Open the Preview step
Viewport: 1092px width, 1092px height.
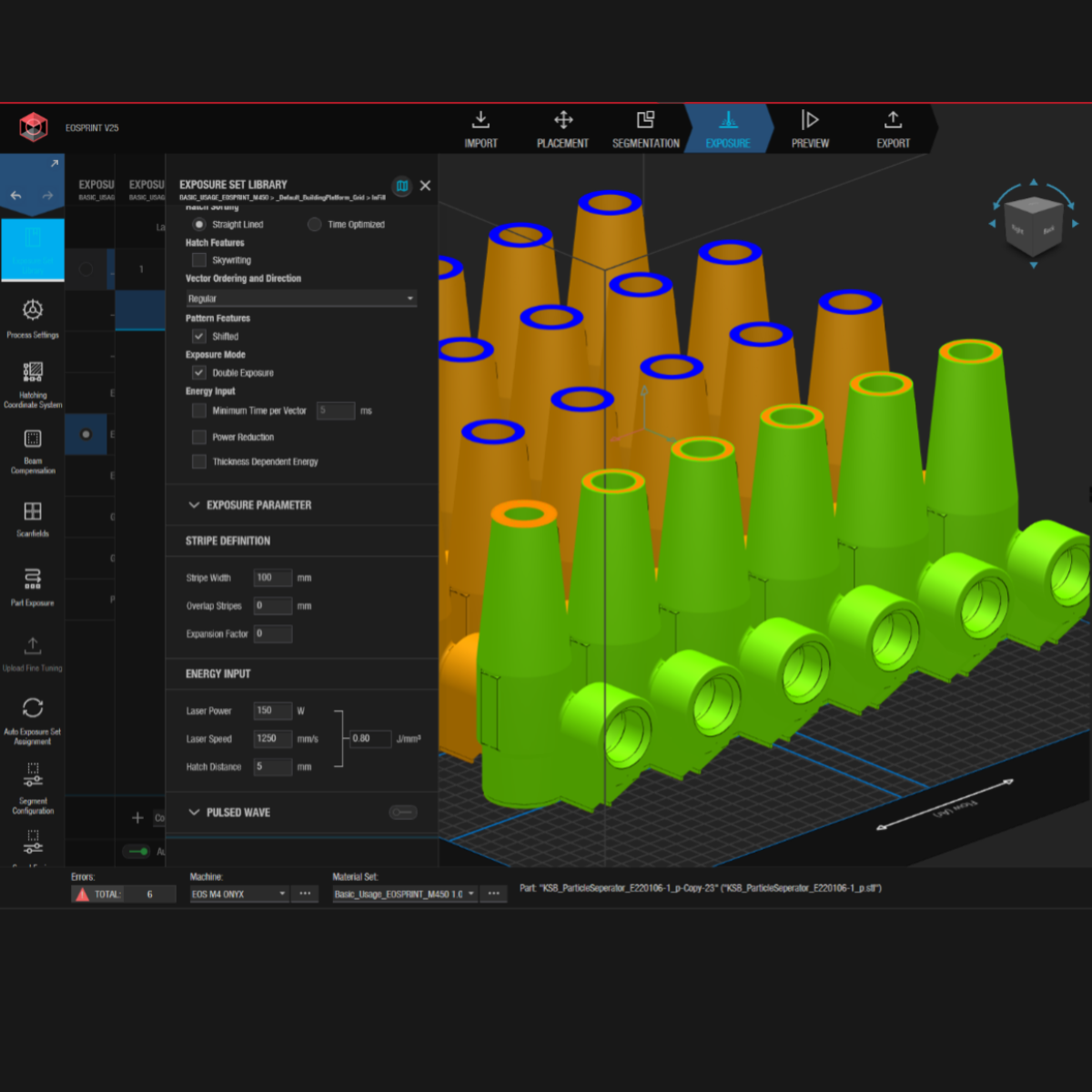click(810, 129)
